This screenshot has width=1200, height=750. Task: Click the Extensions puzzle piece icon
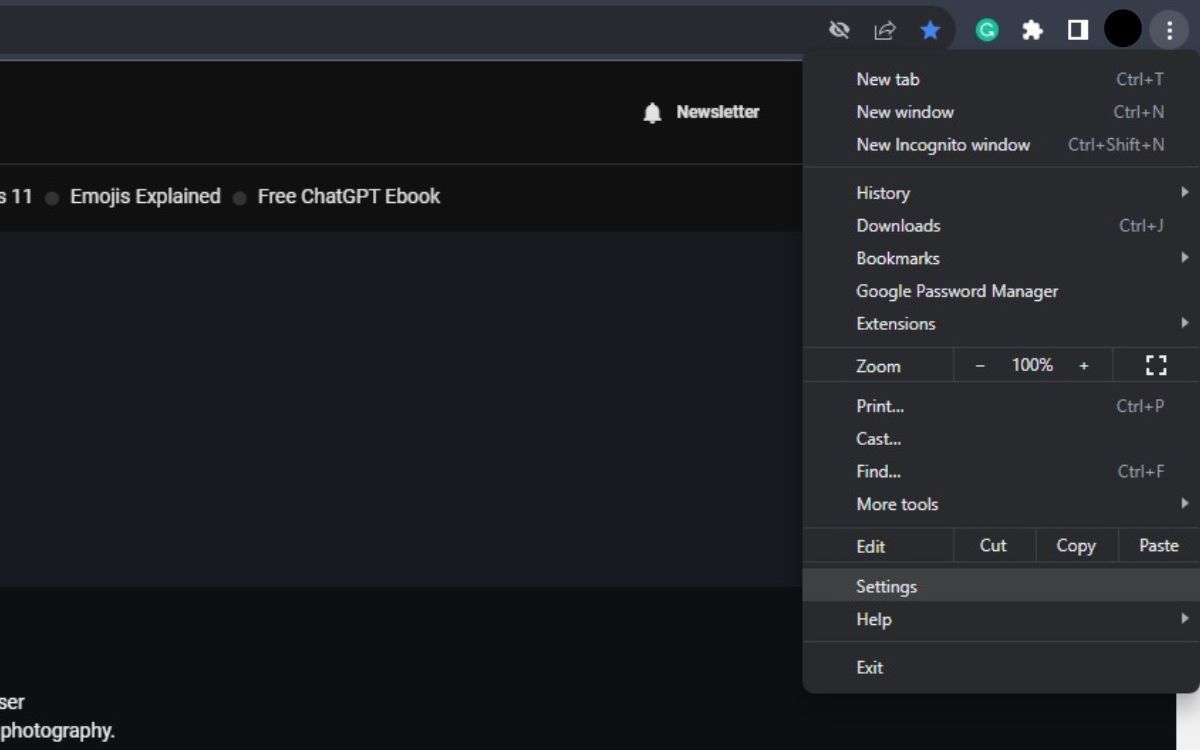(1032, 30)
